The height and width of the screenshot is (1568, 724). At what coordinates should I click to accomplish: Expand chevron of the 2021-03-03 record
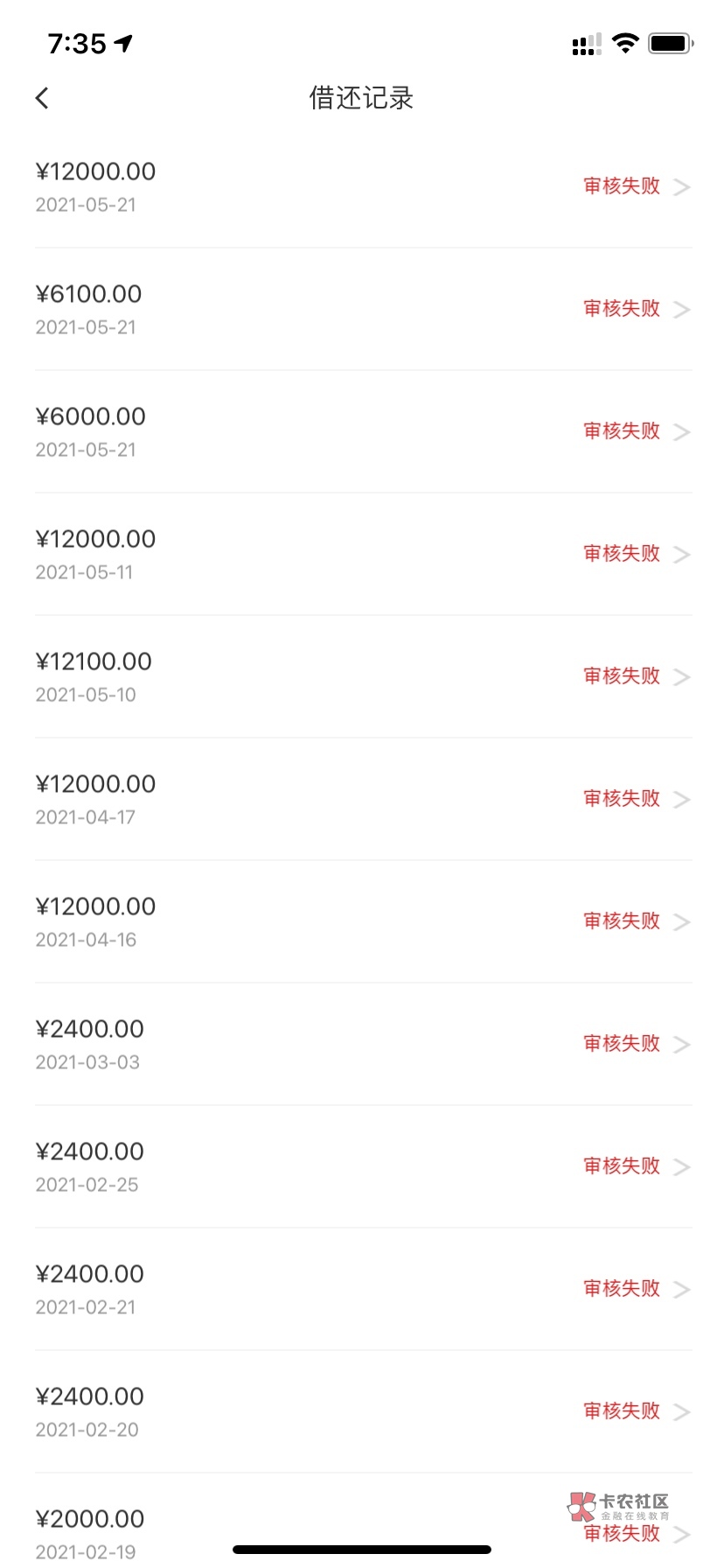point(682,1045)
